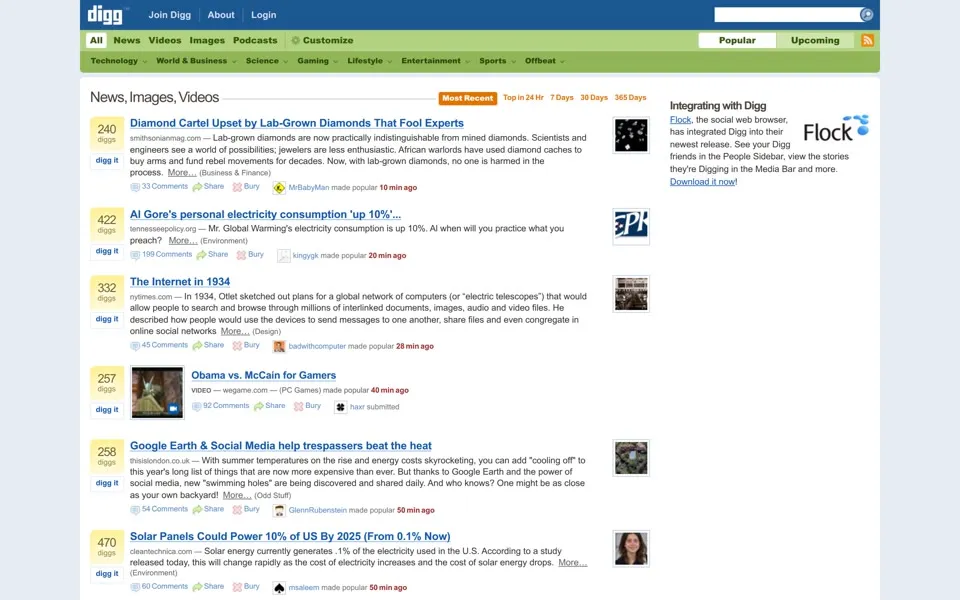Click Bury icon on Obama vs. McCain story
This screenshot has height=600, width=960.
click(x=298, y=407)
